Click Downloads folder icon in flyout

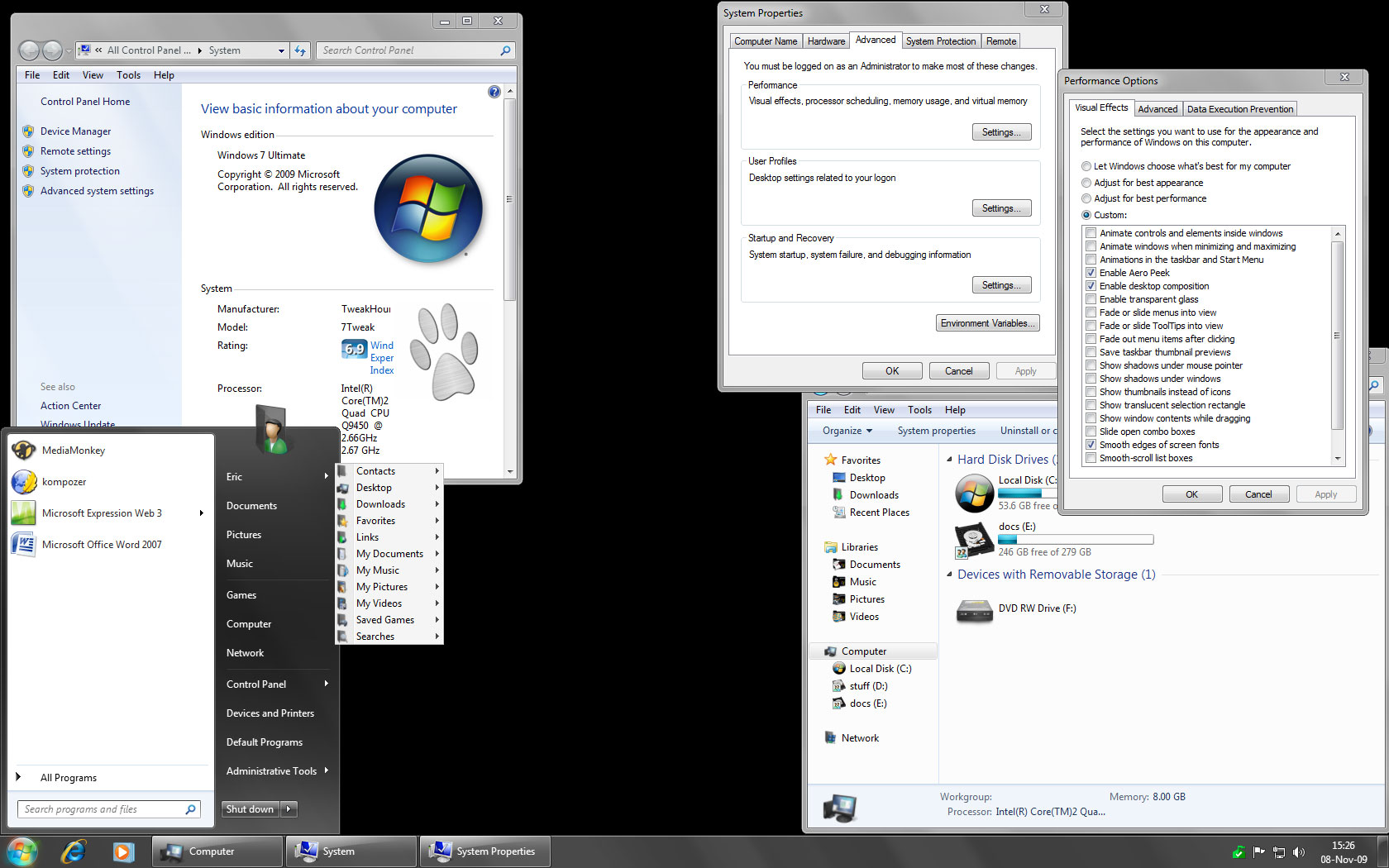[x=342, y=504]
